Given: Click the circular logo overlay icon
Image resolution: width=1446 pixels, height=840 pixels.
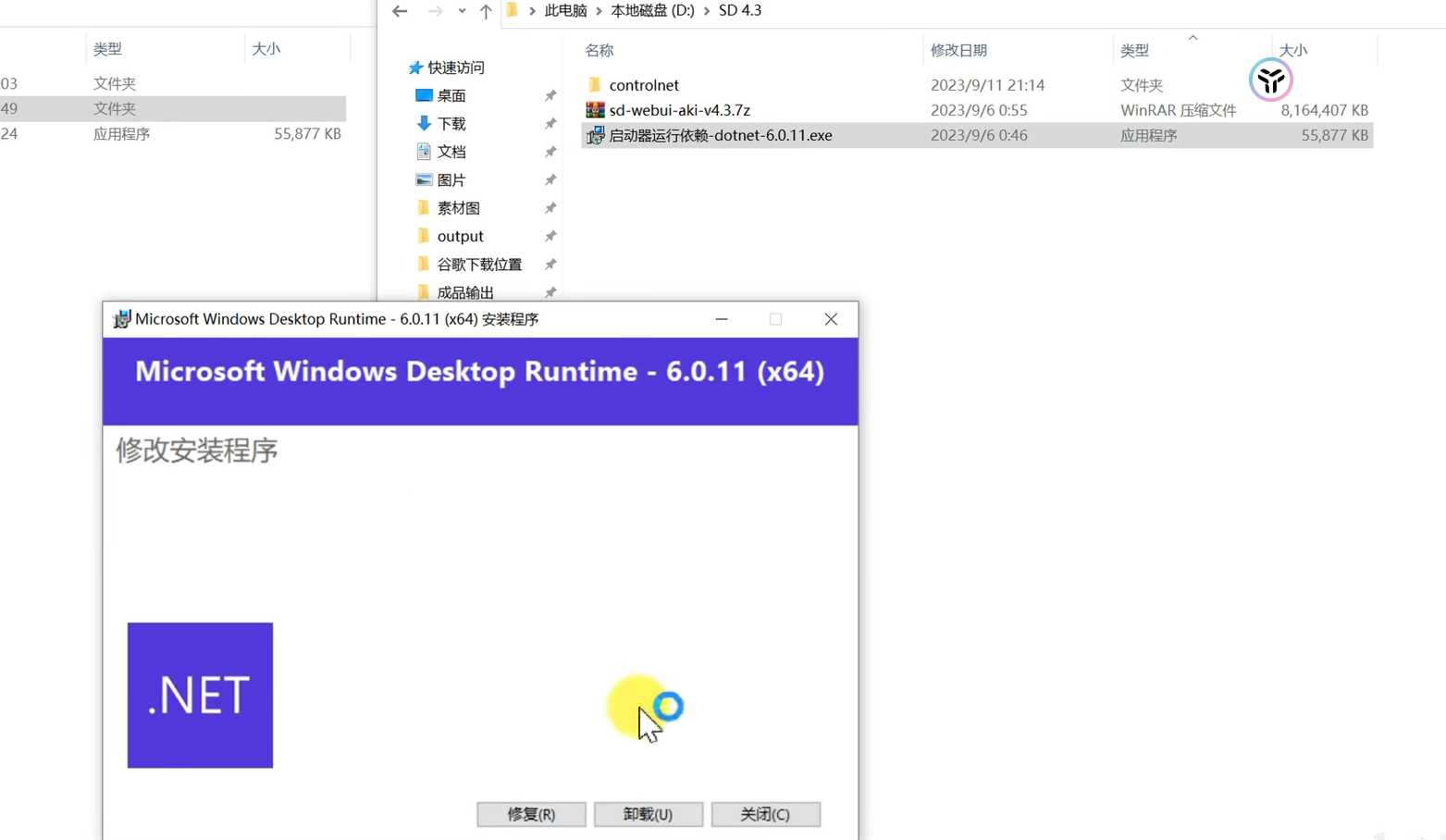Looking at the screenshot, I should [1270, 80].
